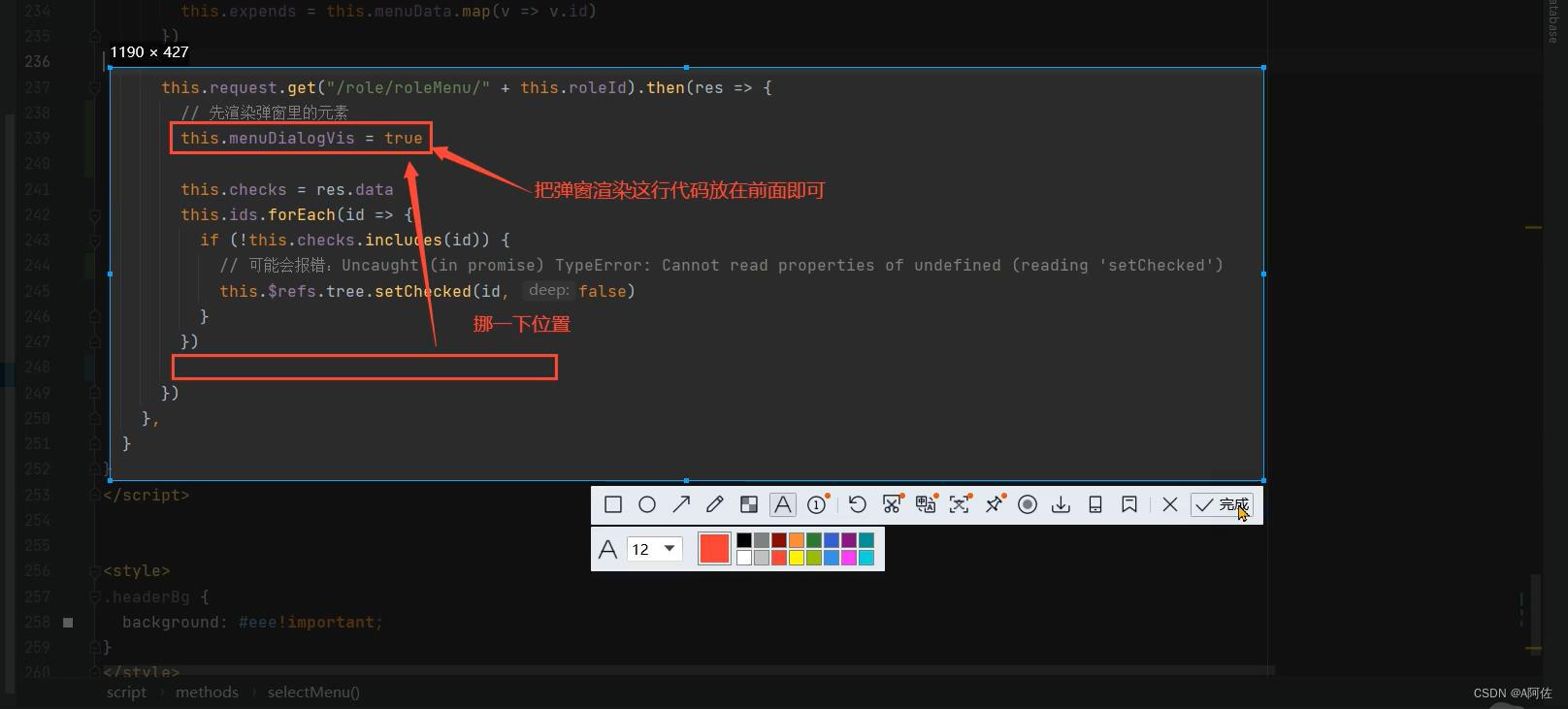
Task: Collapse the forEach fold marker at line 242
Action: 95,215
